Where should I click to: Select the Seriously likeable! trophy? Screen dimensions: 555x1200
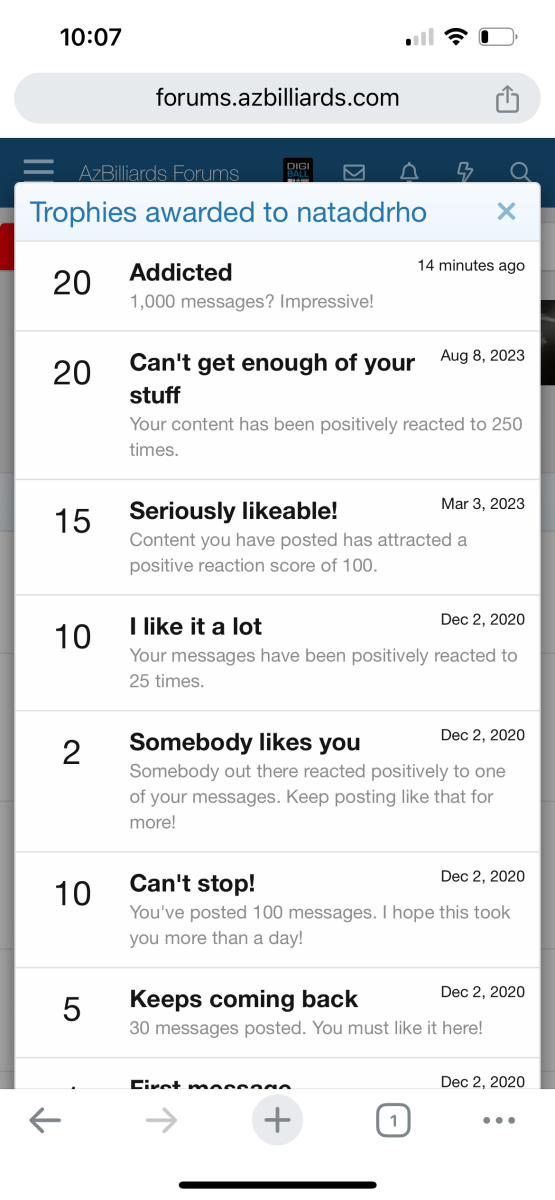(x=278, y=538)
